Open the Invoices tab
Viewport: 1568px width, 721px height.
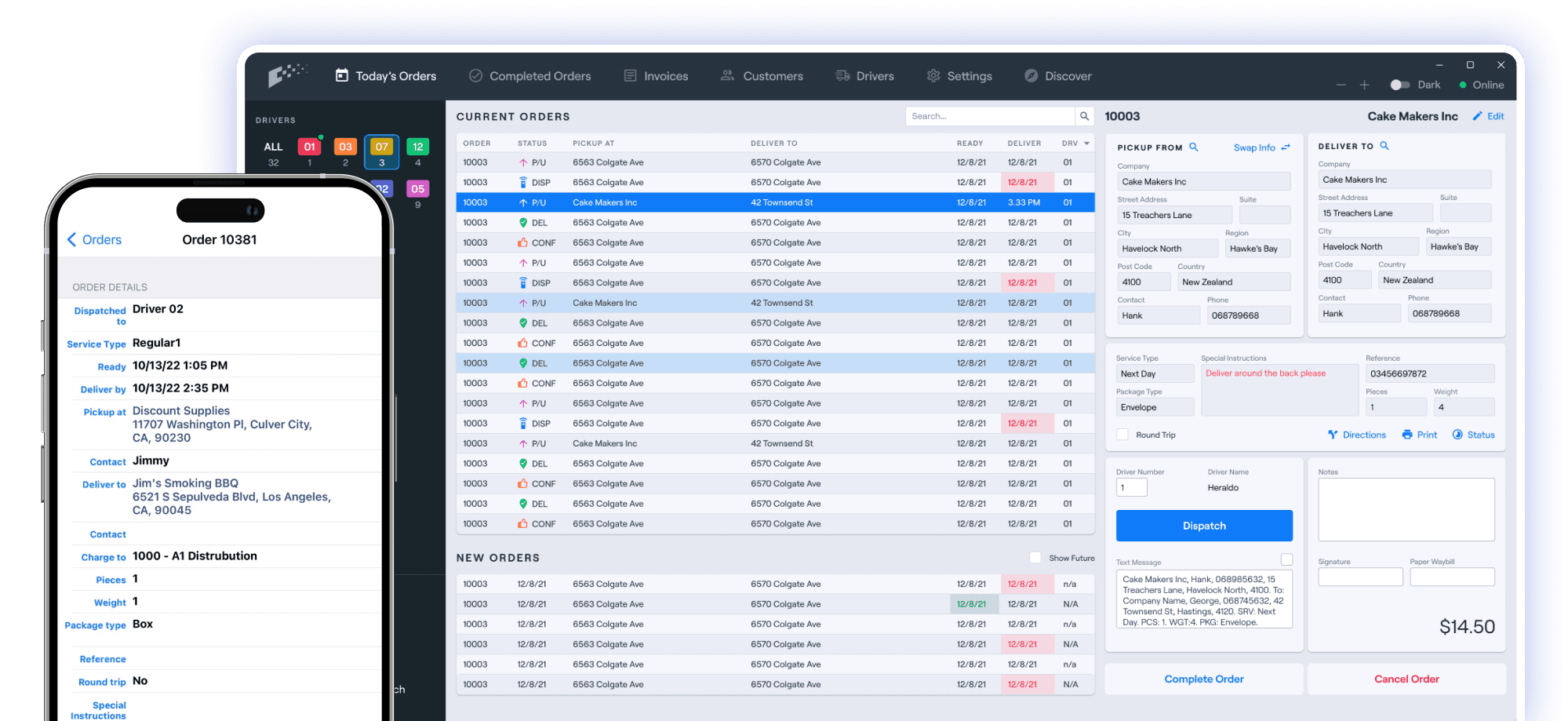[x=657, y=75]
